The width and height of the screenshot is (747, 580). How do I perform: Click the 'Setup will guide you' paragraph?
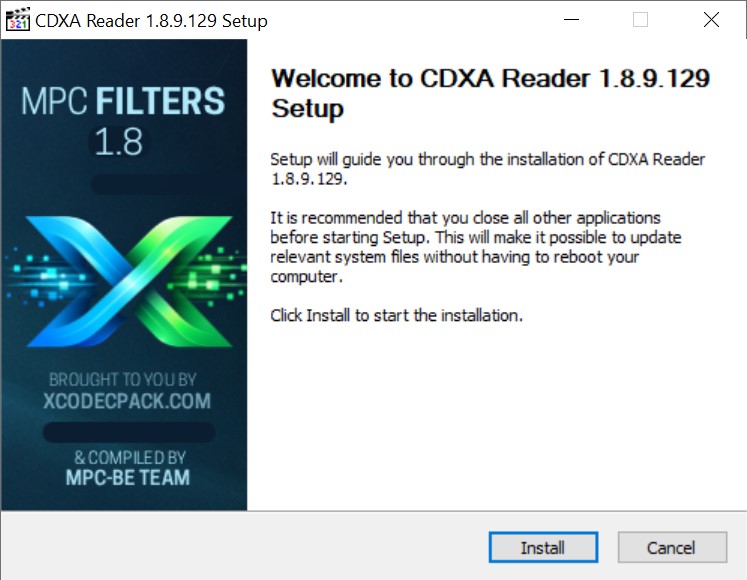(x=487, y=169)
